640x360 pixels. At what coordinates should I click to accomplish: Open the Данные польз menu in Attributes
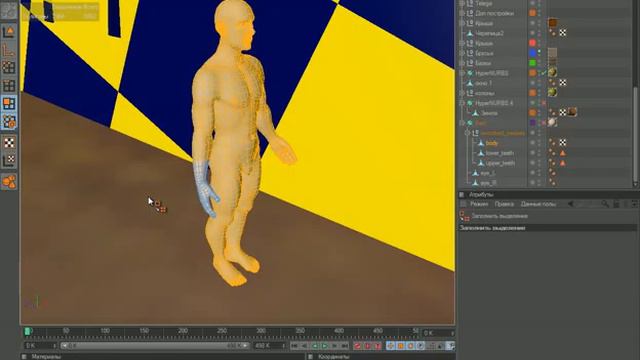pyautogui.click(x=538, y=204)
